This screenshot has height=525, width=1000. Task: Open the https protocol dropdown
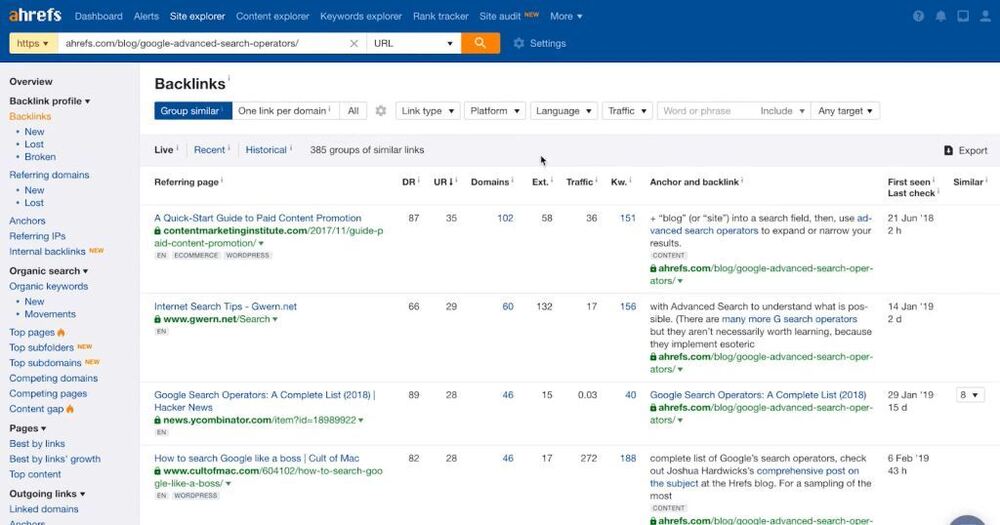point(33,43)
